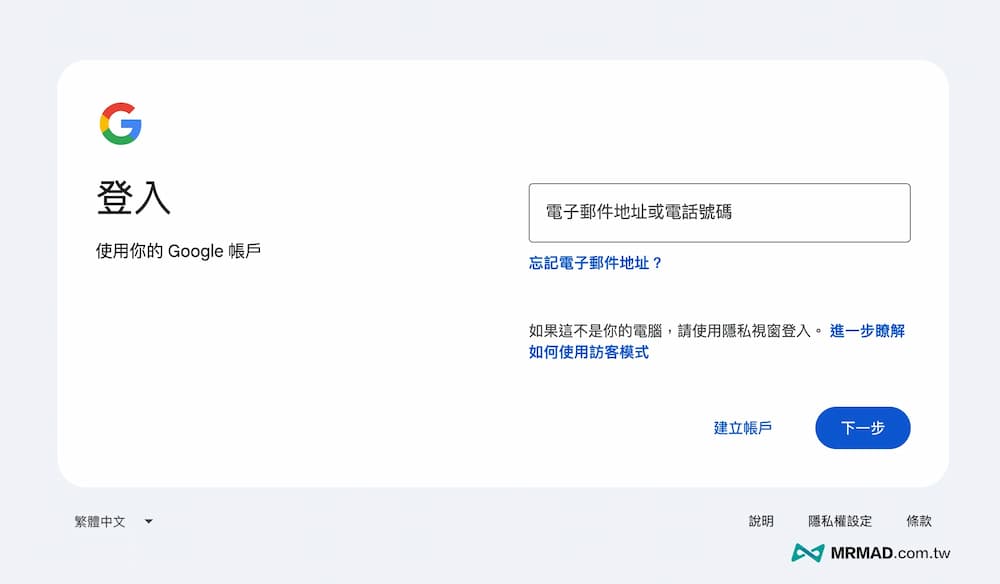Click the 進一步瞭解 guest mode link
Image resolution: width=1000 pixels, height=584 pixels.
[x=866, y=330]
